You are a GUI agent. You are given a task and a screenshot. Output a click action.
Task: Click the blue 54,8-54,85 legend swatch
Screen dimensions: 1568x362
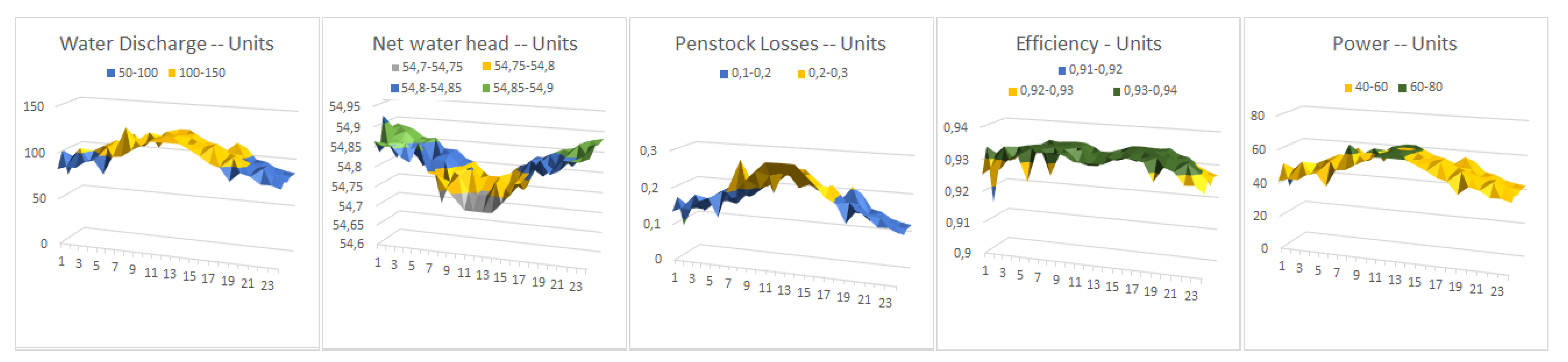pos(394,88)
